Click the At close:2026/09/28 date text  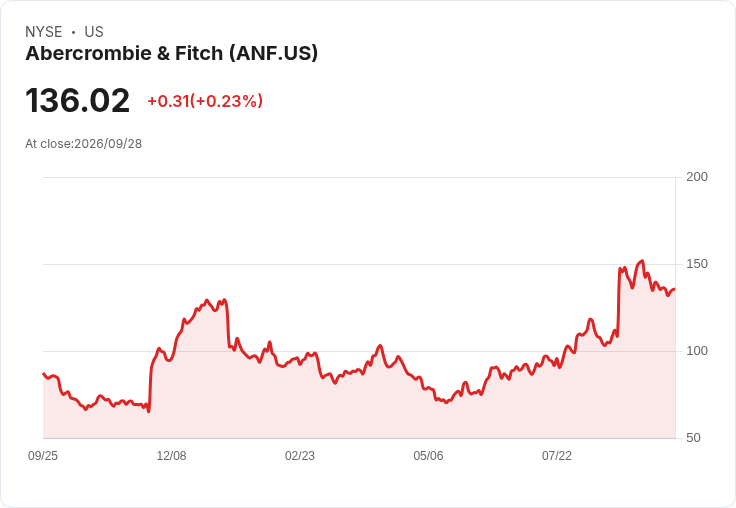tap(84, 144)
